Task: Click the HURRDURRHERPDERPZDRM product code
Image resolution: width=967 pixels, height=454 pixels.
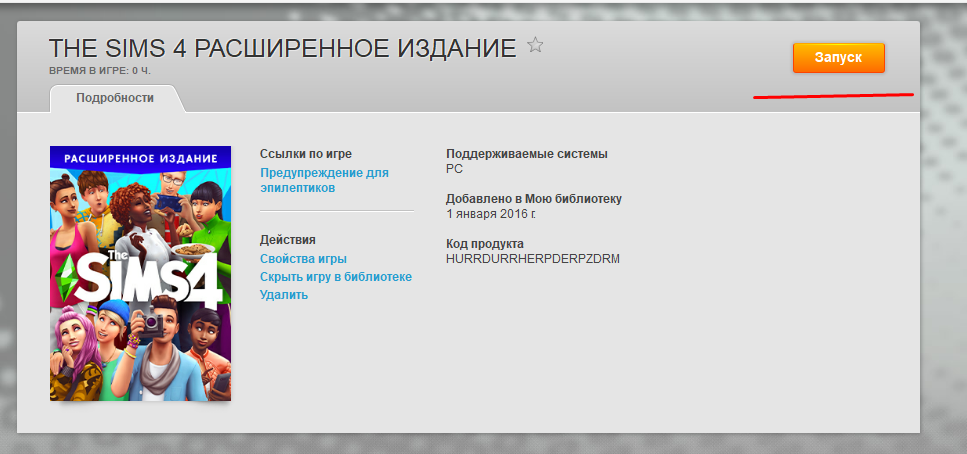Action: [533, 259]
